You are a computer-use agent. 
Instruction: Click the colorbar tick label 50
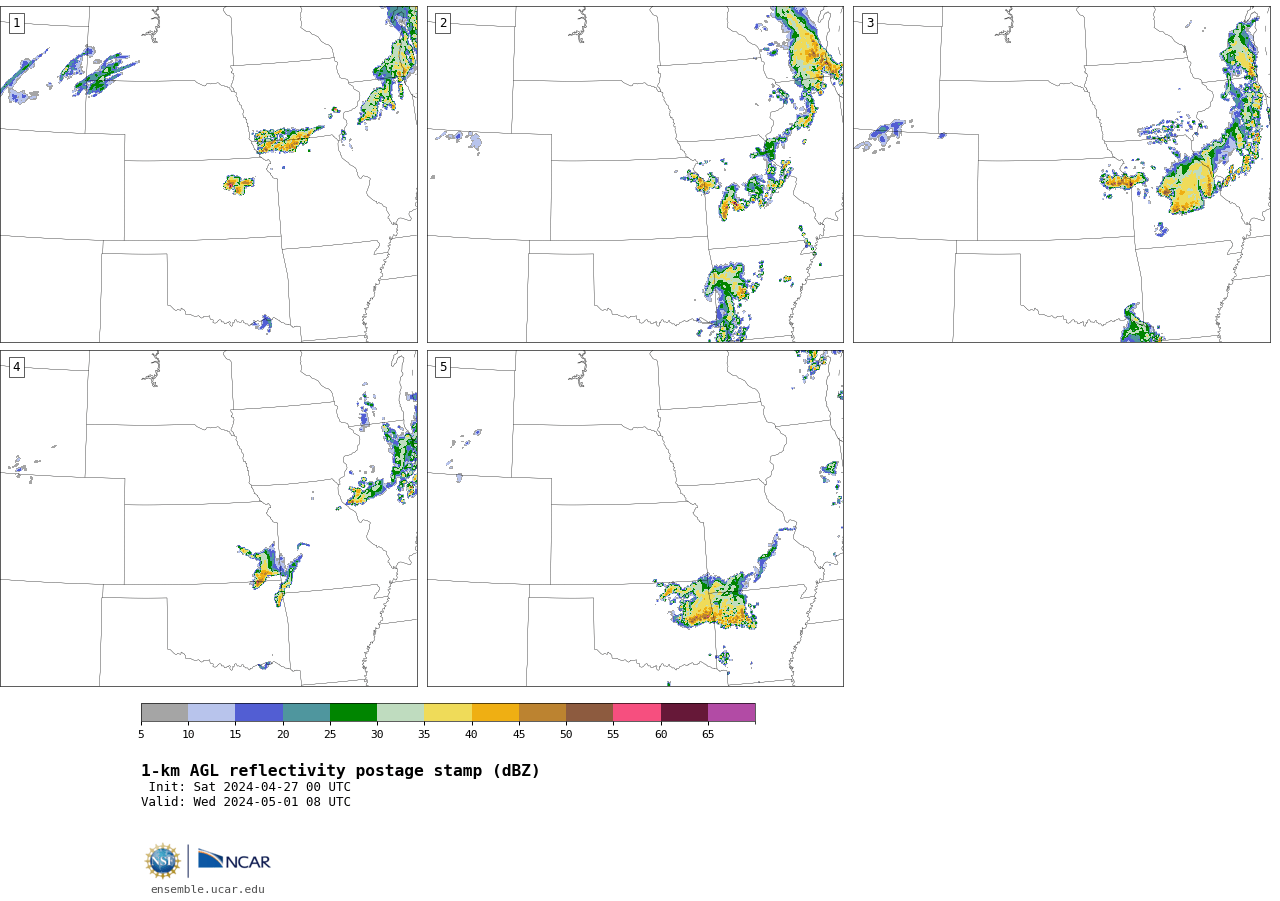[x=566, y=735]
